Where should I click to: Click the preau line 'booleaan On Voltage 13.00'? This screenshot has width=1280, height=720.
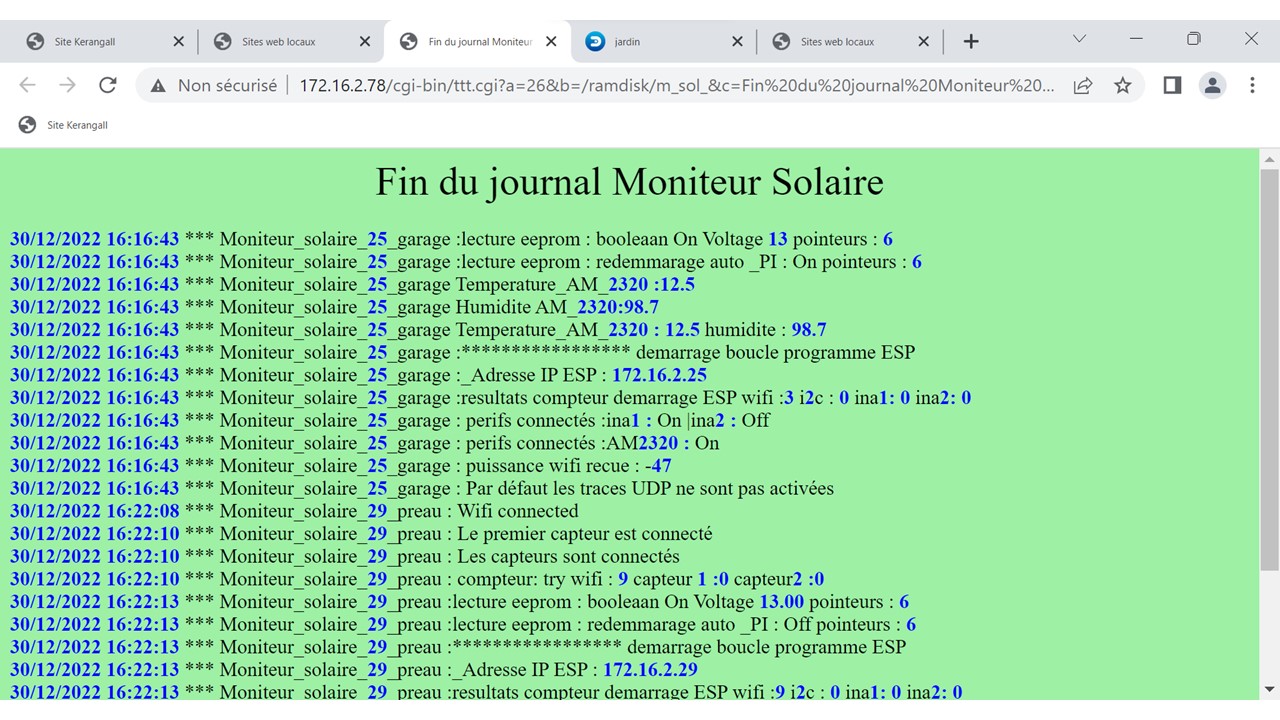click(460, 602)
